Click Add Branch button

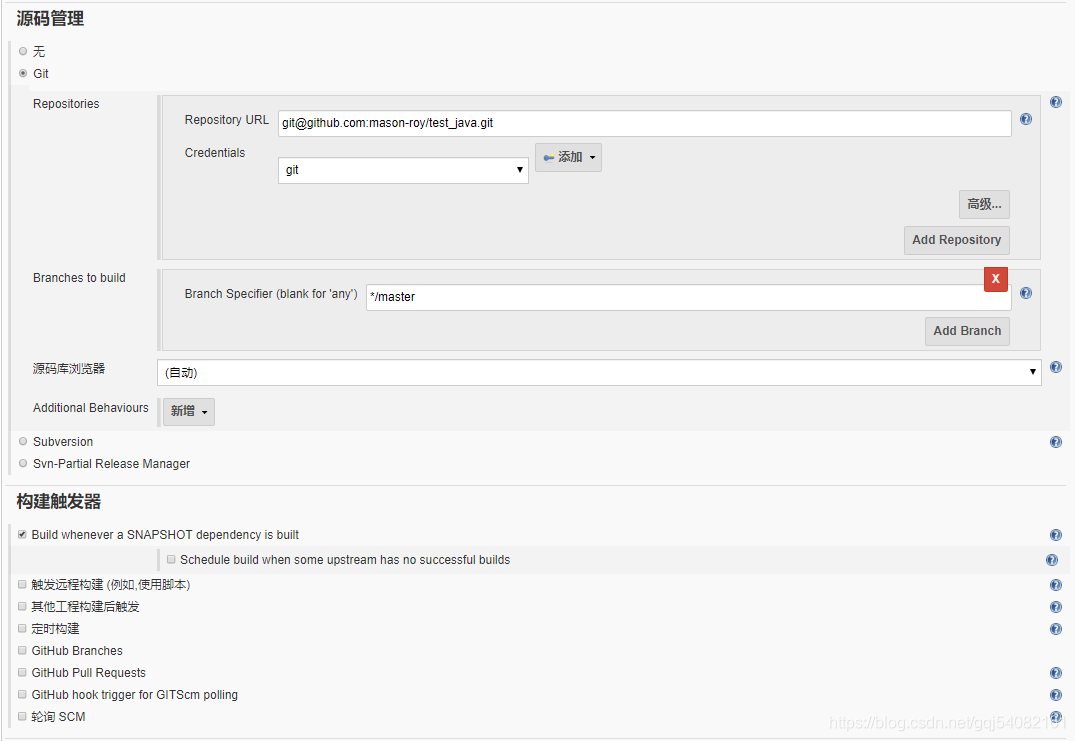tap(967, 331)
